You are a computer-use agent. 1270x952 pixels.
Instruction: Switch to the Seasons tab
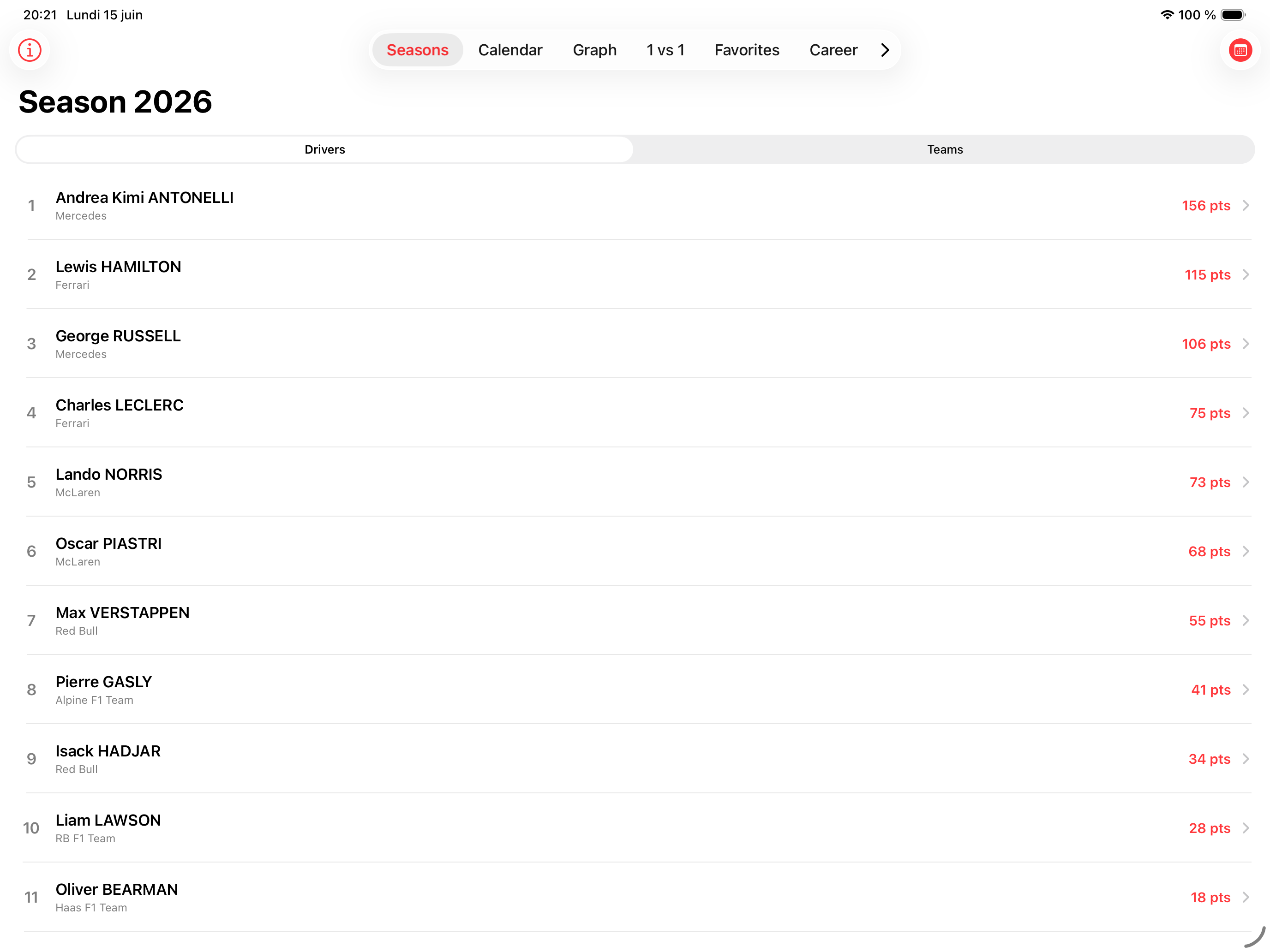click(x=417, y=50)
